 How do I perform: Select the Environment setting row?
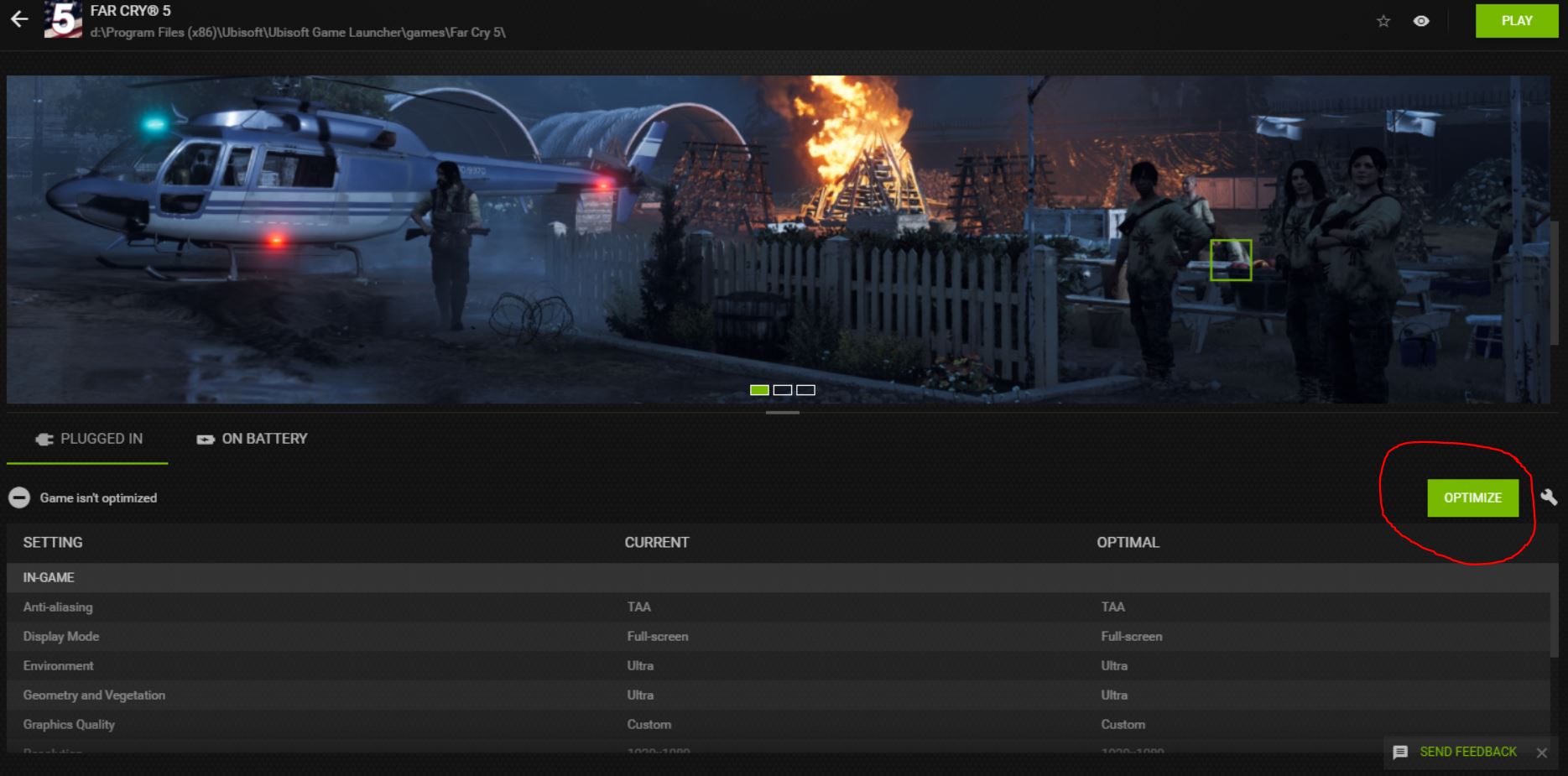pyautogui.click(x=779, y=666)
